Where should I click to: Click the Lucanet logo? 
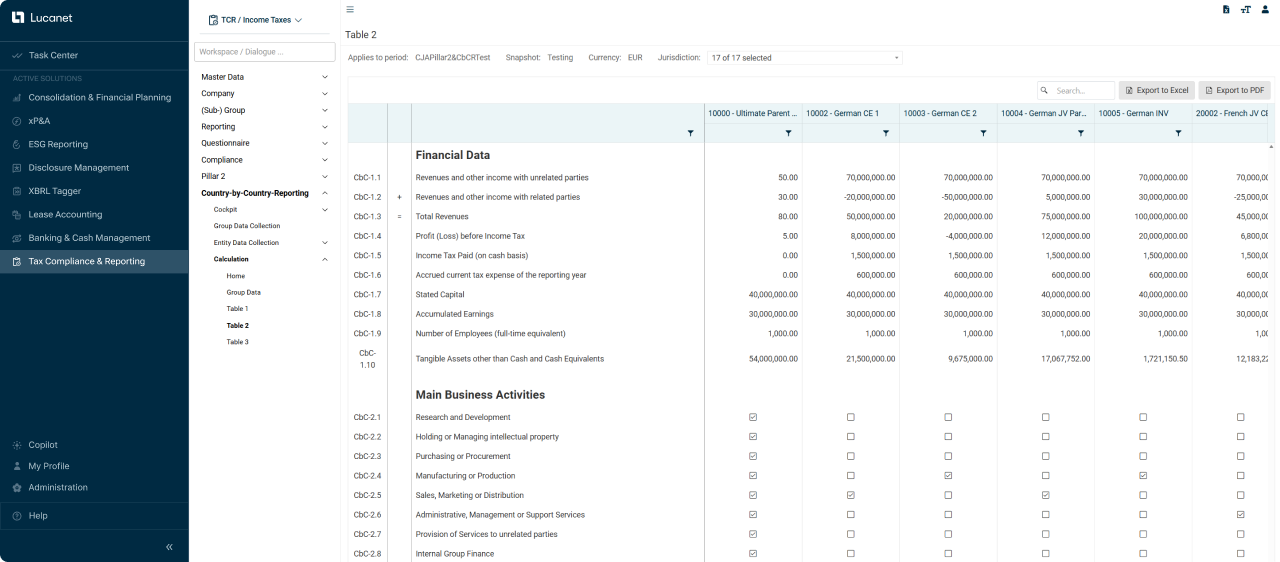pos(42,18)
